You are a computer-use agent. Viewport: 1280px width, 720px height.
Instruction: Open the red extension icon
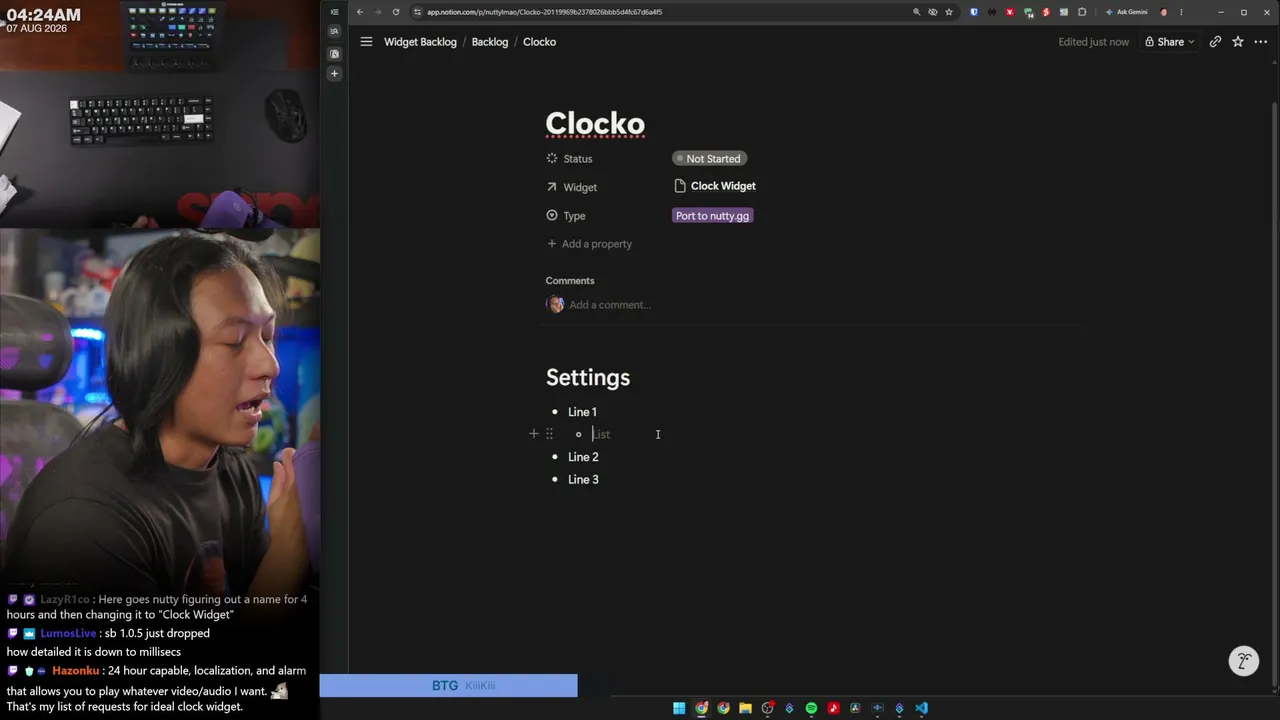click(x=1010, y=12)
